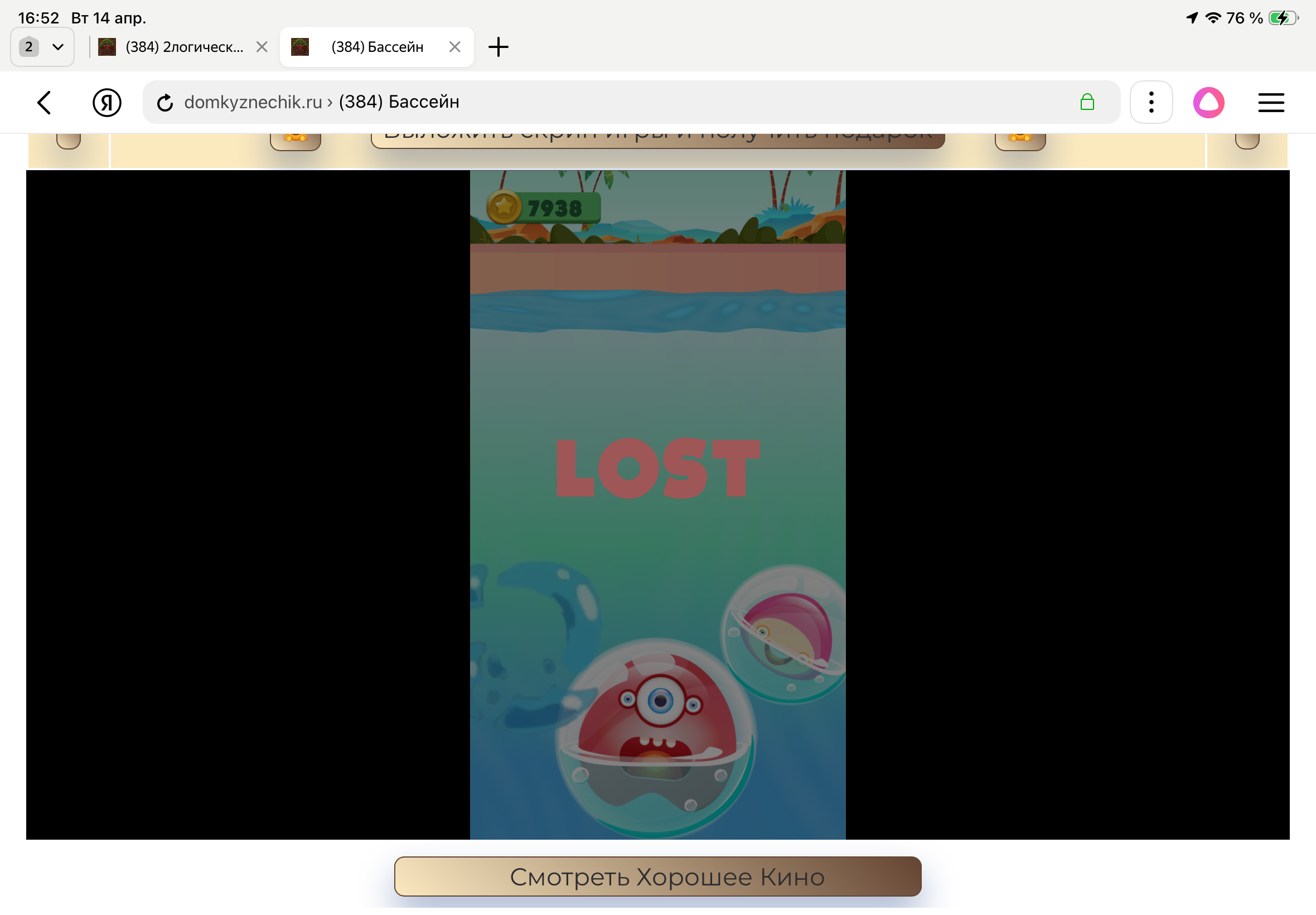Click the partially hidden скрин игры gift button
Viewport: 1316px width, 915px height.
tap(657, 140)
